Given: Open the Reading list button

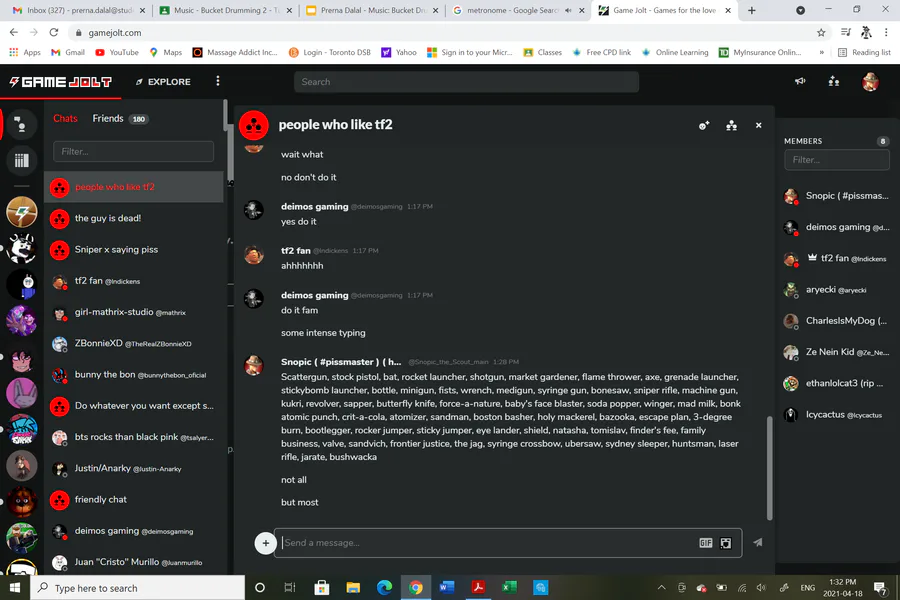Looking at the screenshot, I should point(864,52).
